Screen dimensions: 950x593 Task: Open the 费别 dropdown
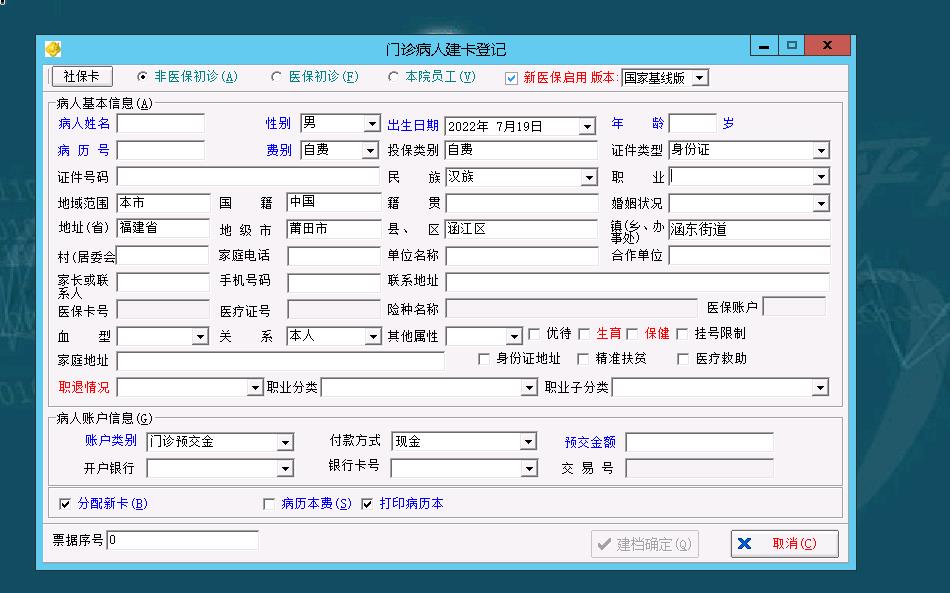point(370,150)
